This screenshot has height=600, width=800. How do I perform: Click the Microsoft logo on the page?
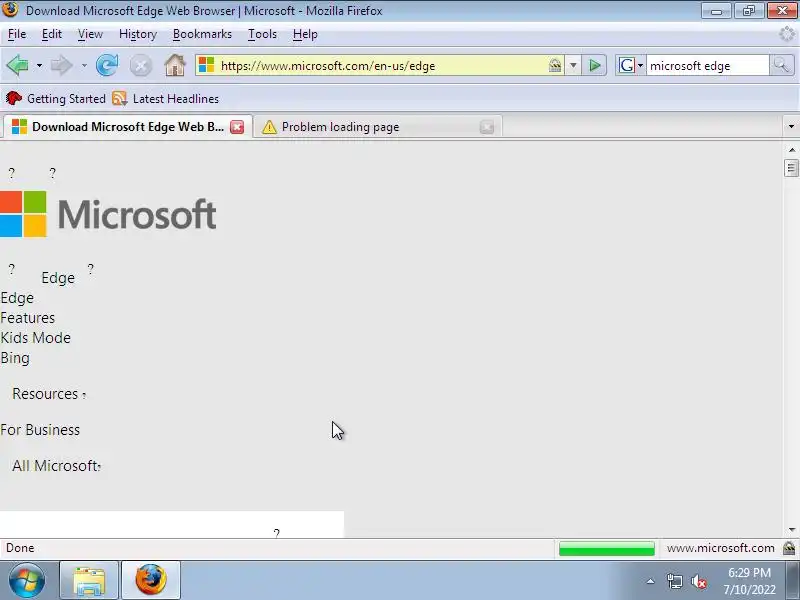coord(108,214)
